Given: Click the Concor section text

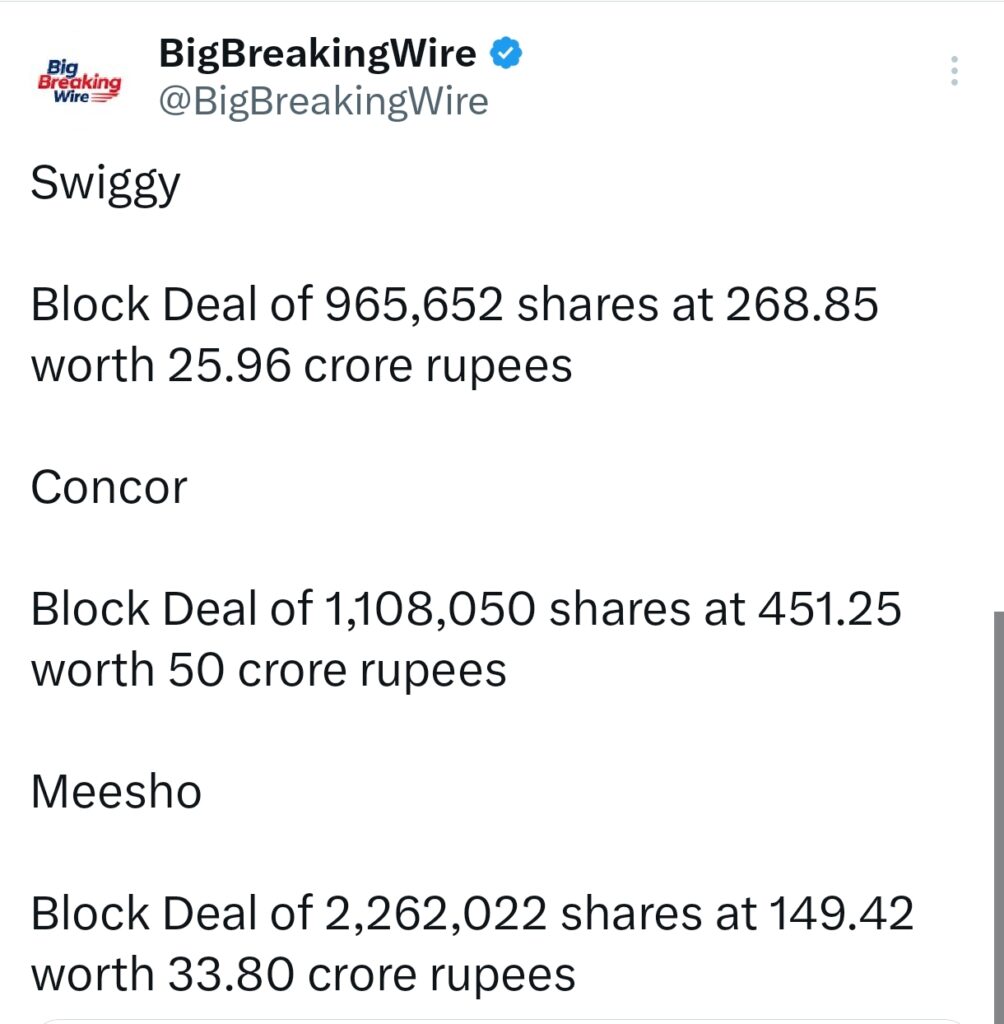Looking at the screenshot, I should pos(109,487).
